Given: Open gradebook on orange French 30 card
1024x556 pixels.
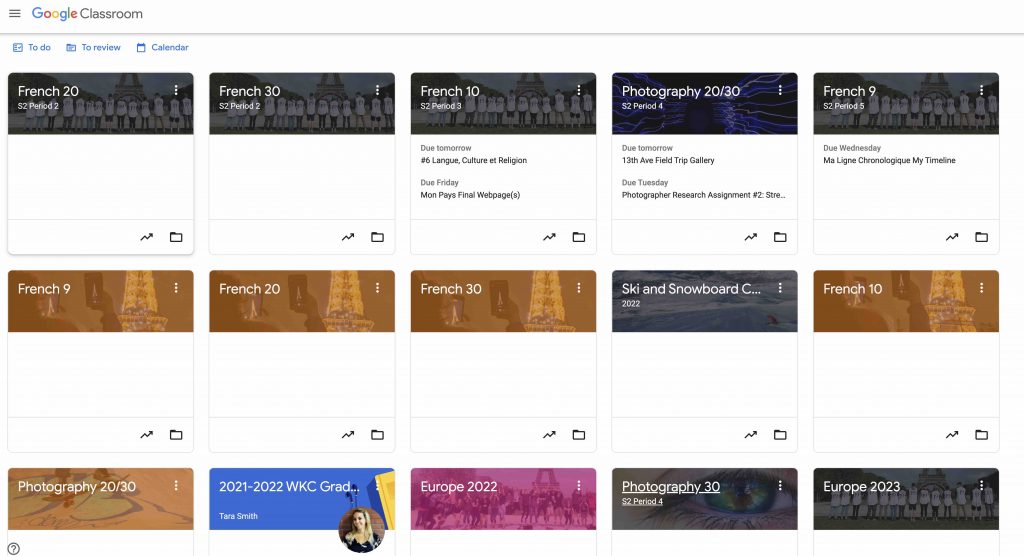Looking at the screenshot, I should [x=549, y=434].
